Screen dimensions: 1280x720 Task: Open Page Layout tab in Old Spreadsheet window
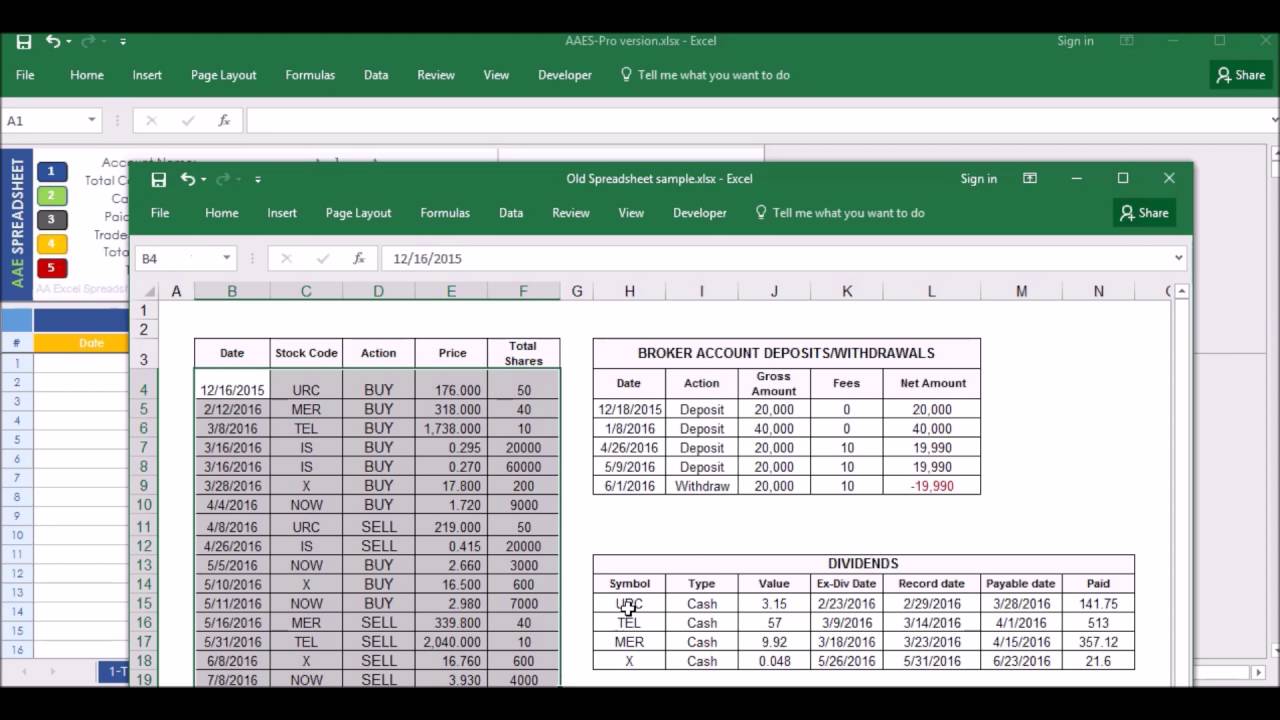(358, 213)
